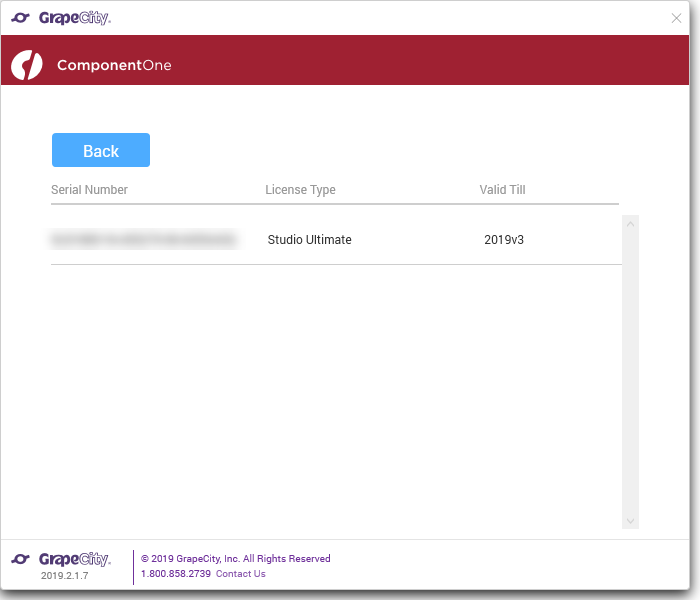Click the scroll down arrow of license list

[630, 521]
